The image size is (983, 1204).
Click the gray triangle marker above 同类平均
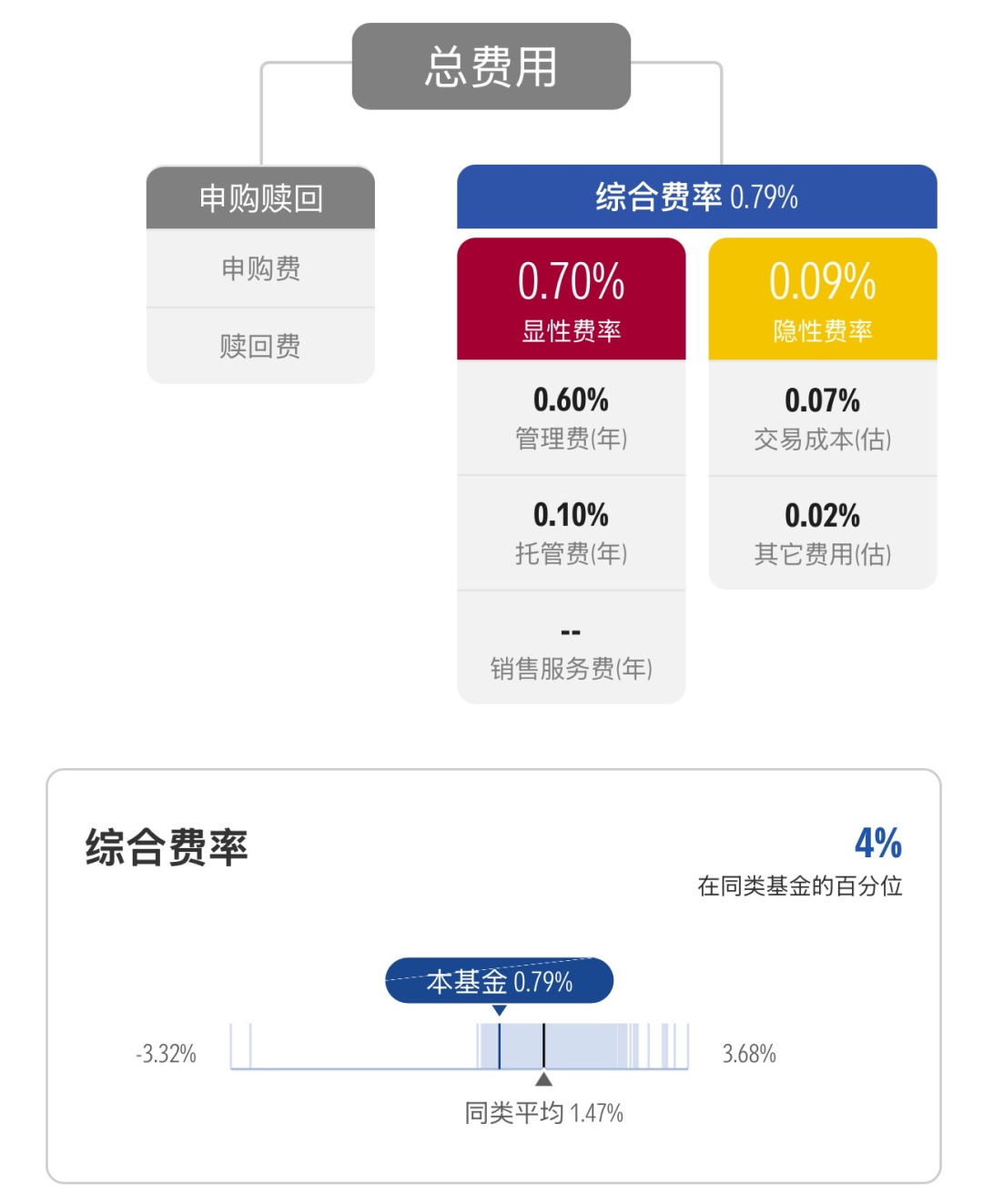pyautogui.click(x=543, y=1079)
